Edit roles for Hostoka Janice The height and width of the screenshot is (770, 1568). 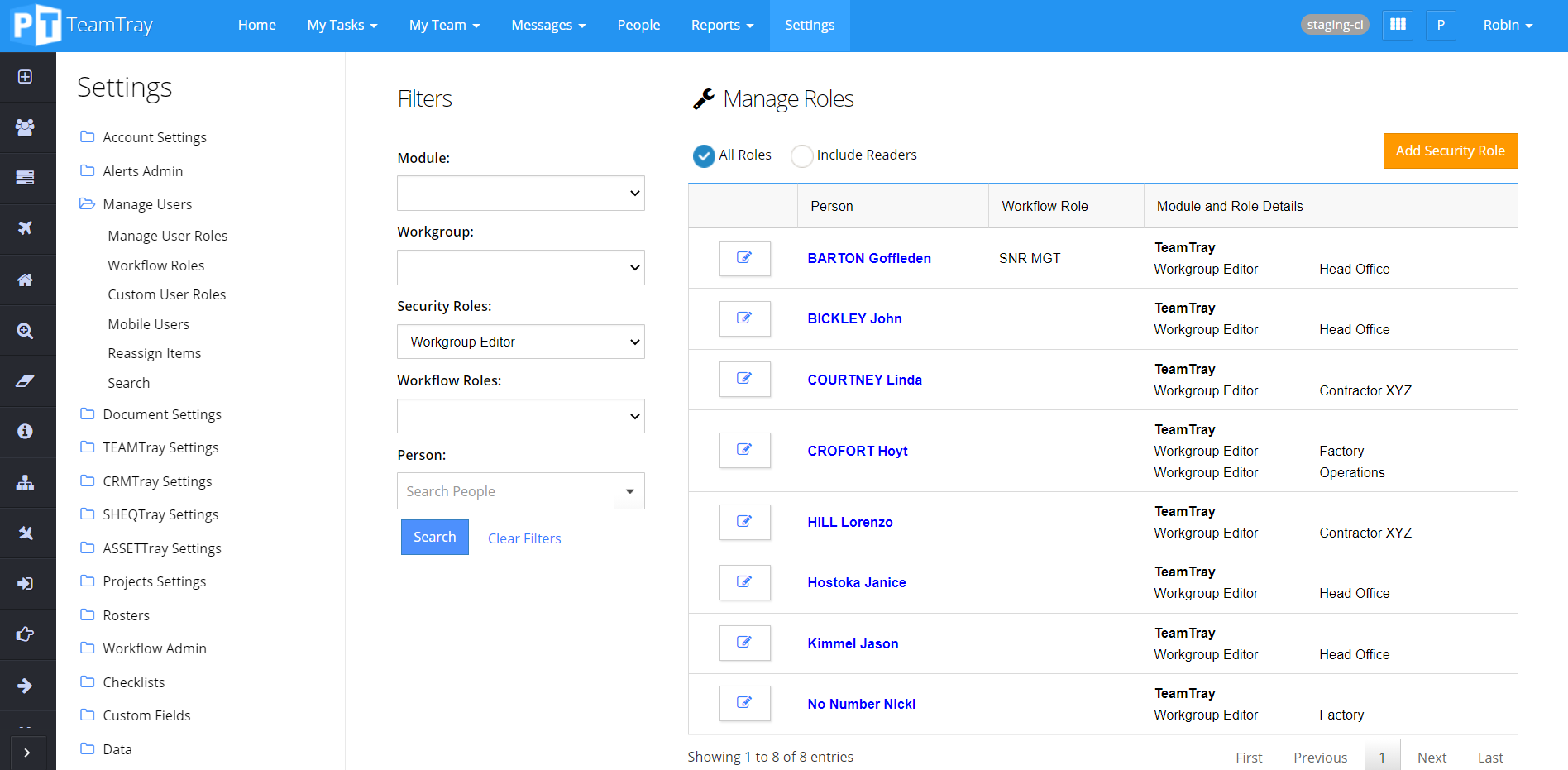(744, 582)
